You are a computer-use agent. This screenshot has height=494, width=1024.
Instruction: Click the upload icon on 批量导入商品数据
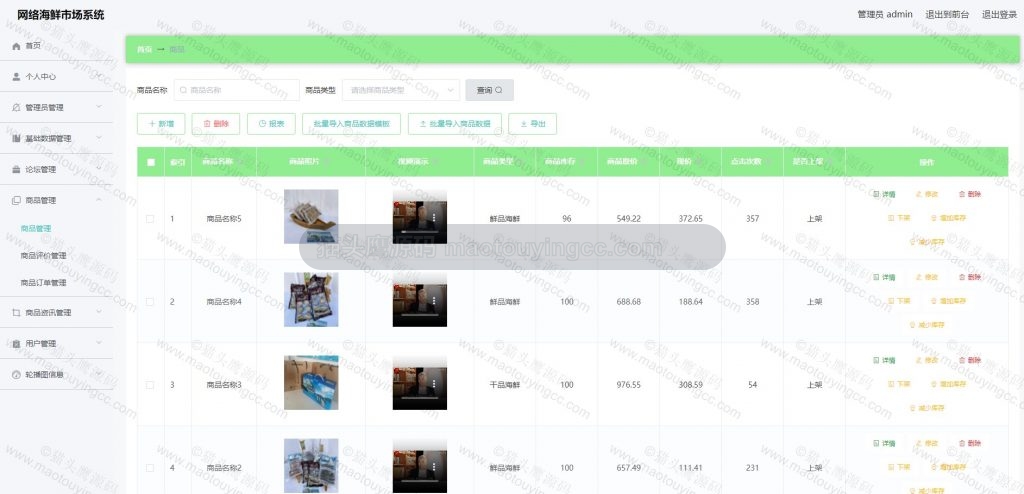(423, 124)
